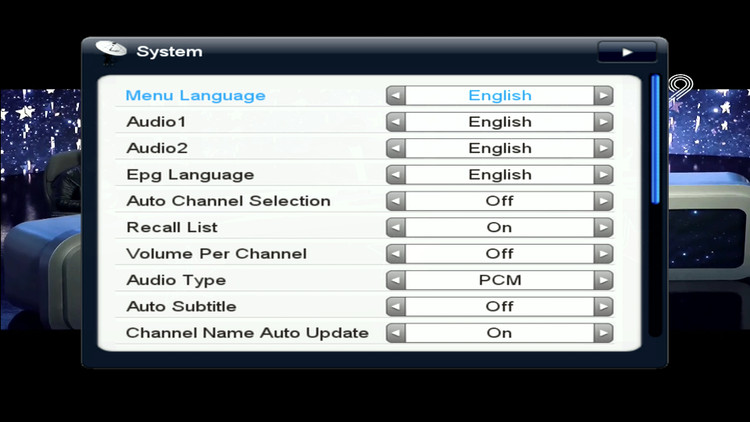Click right arrow for Channel Name Auto Update

603,333
